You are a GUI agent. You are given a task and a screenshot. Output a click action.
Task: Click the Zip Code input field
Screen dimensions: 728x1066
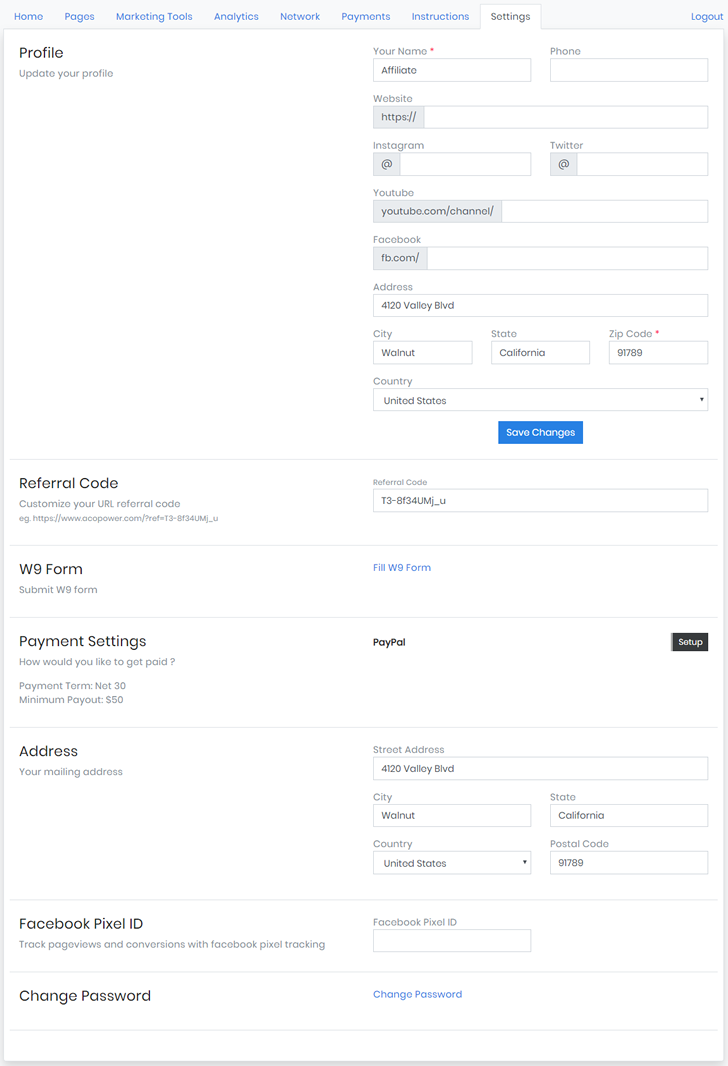coord(658,352)
